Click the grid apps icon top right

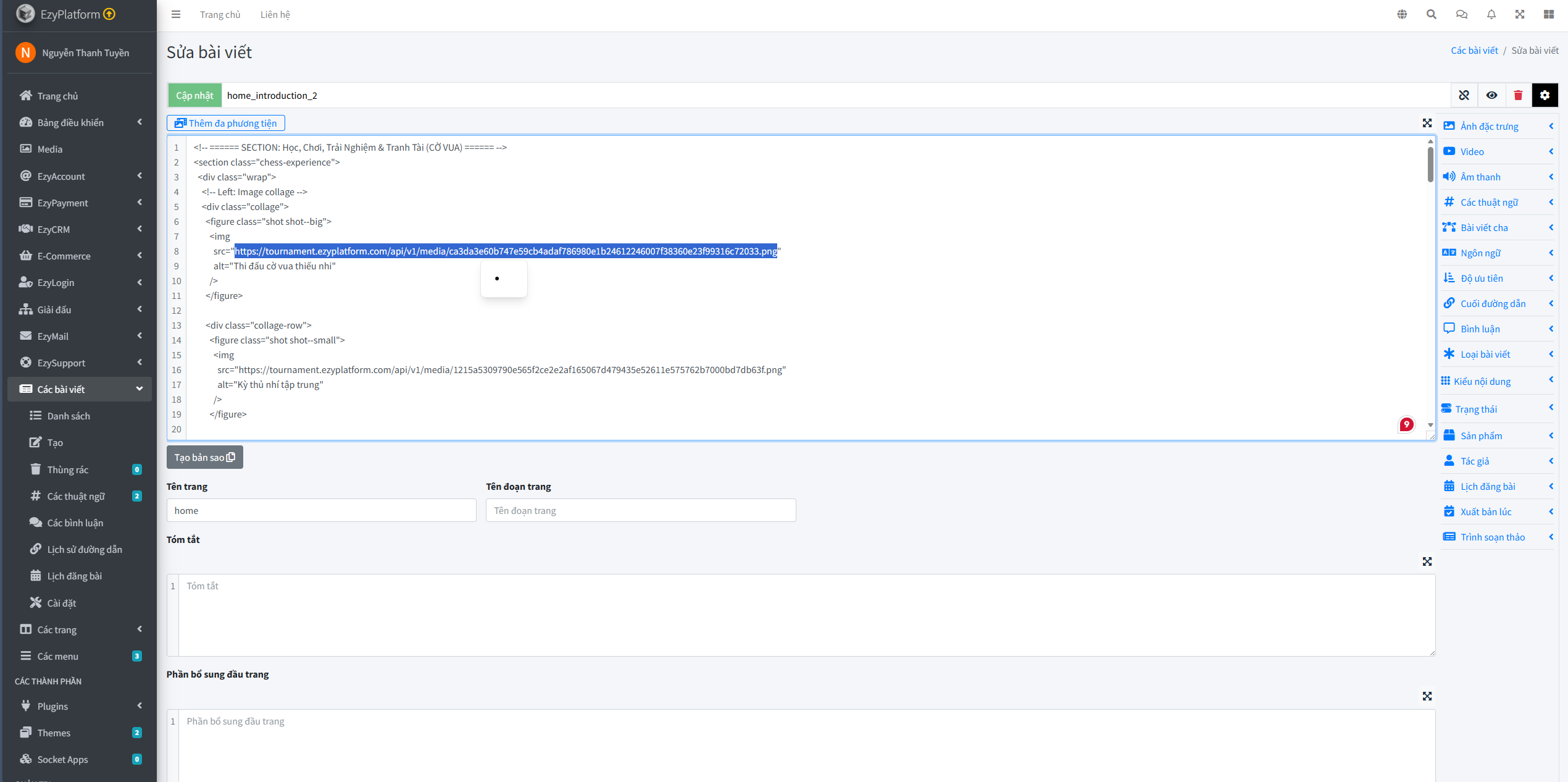[x=1548, y=14]
